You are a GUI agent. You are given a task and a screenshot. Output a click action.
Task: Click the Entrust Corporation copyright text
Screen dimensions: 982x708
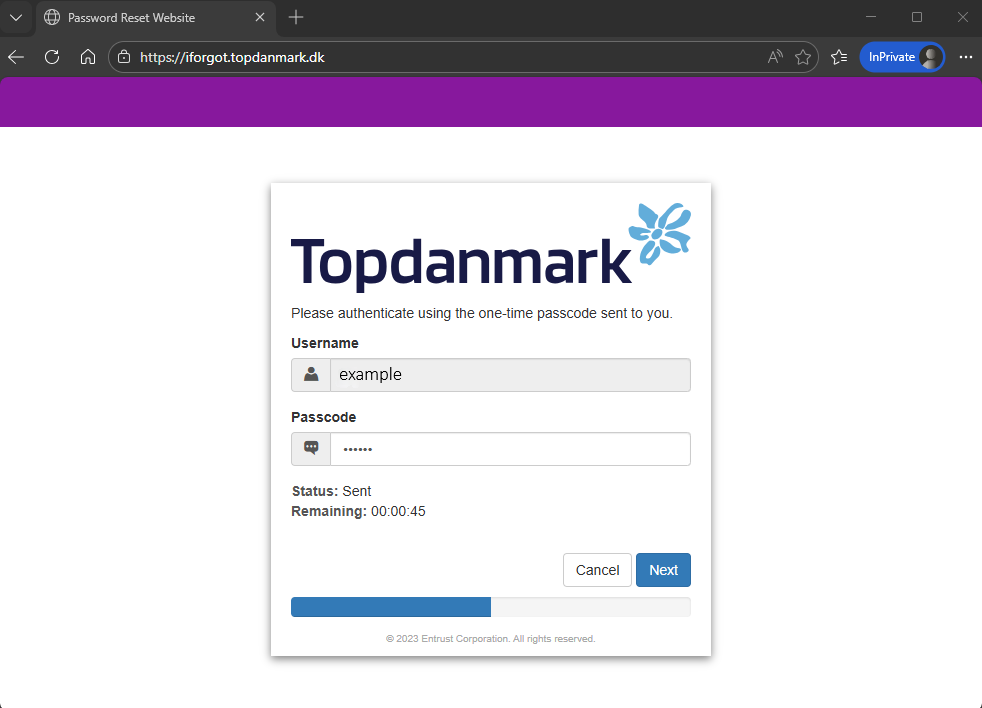pyautogui.click(x=490, y=638)
